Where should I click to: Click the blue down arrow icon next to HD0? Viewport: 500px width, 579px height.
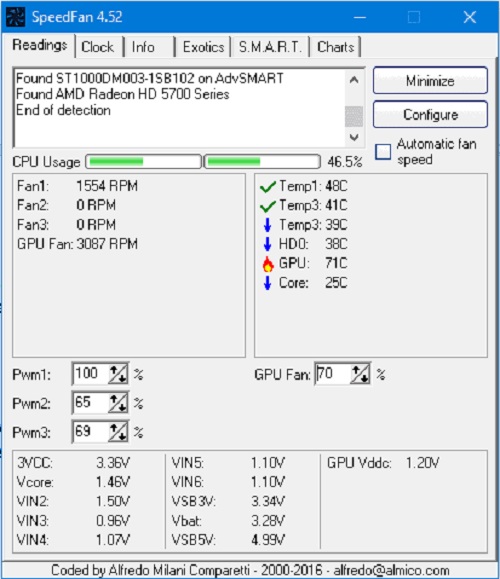click(268, 244)
